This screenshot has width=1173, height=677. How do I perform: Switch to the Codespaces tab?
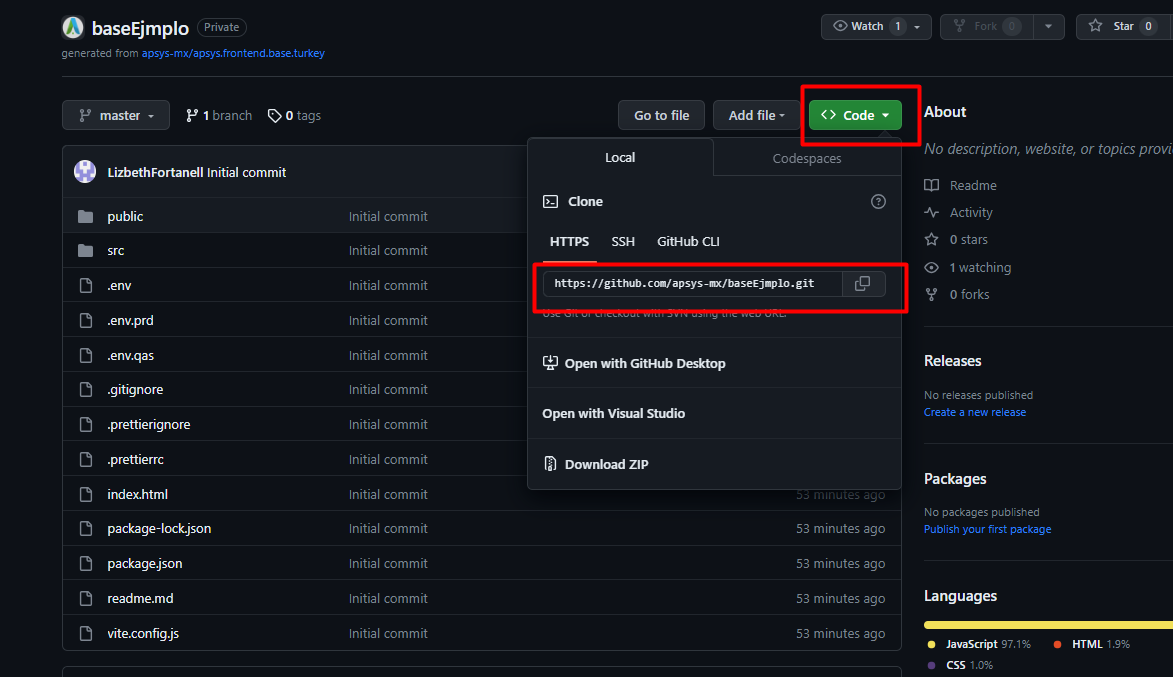[x=807, y=158]
